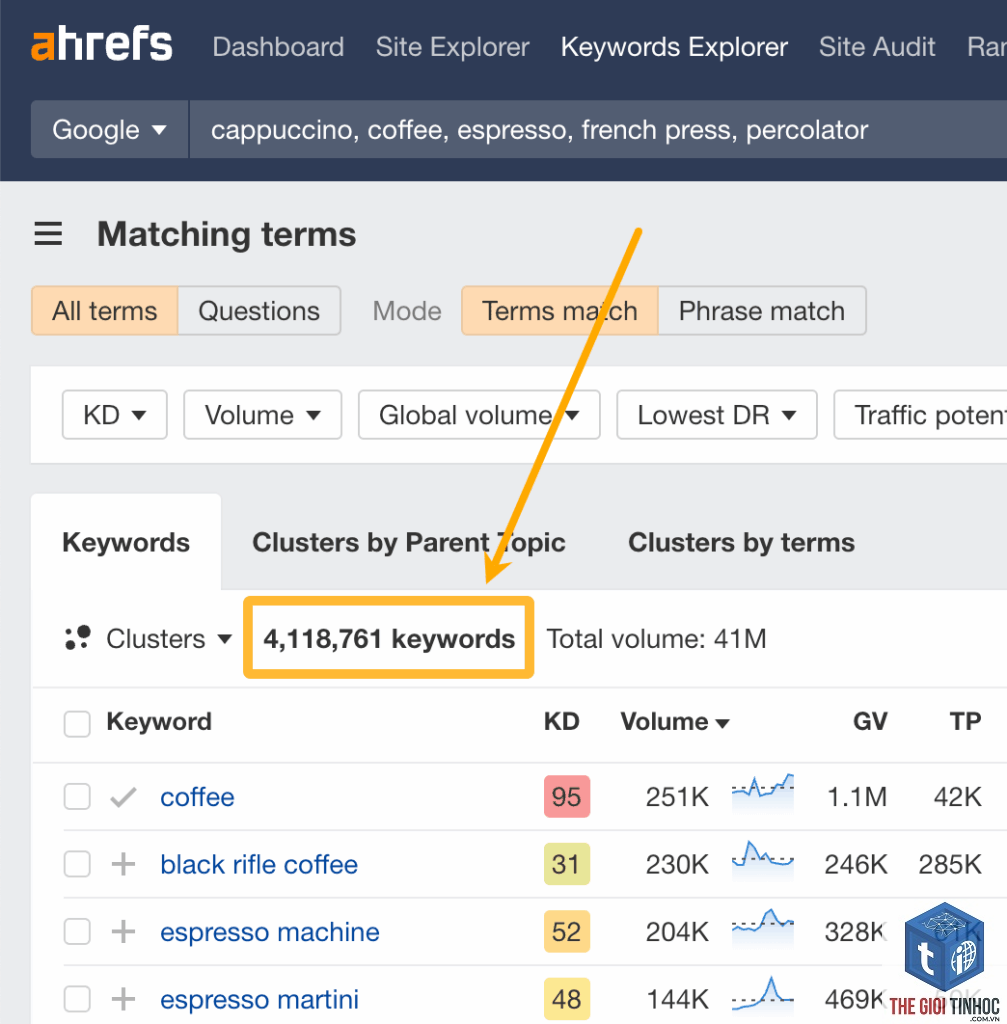
Task: Click black rifle coffee GV 246K
Action: pyautogui.click(x=856, y=864)
